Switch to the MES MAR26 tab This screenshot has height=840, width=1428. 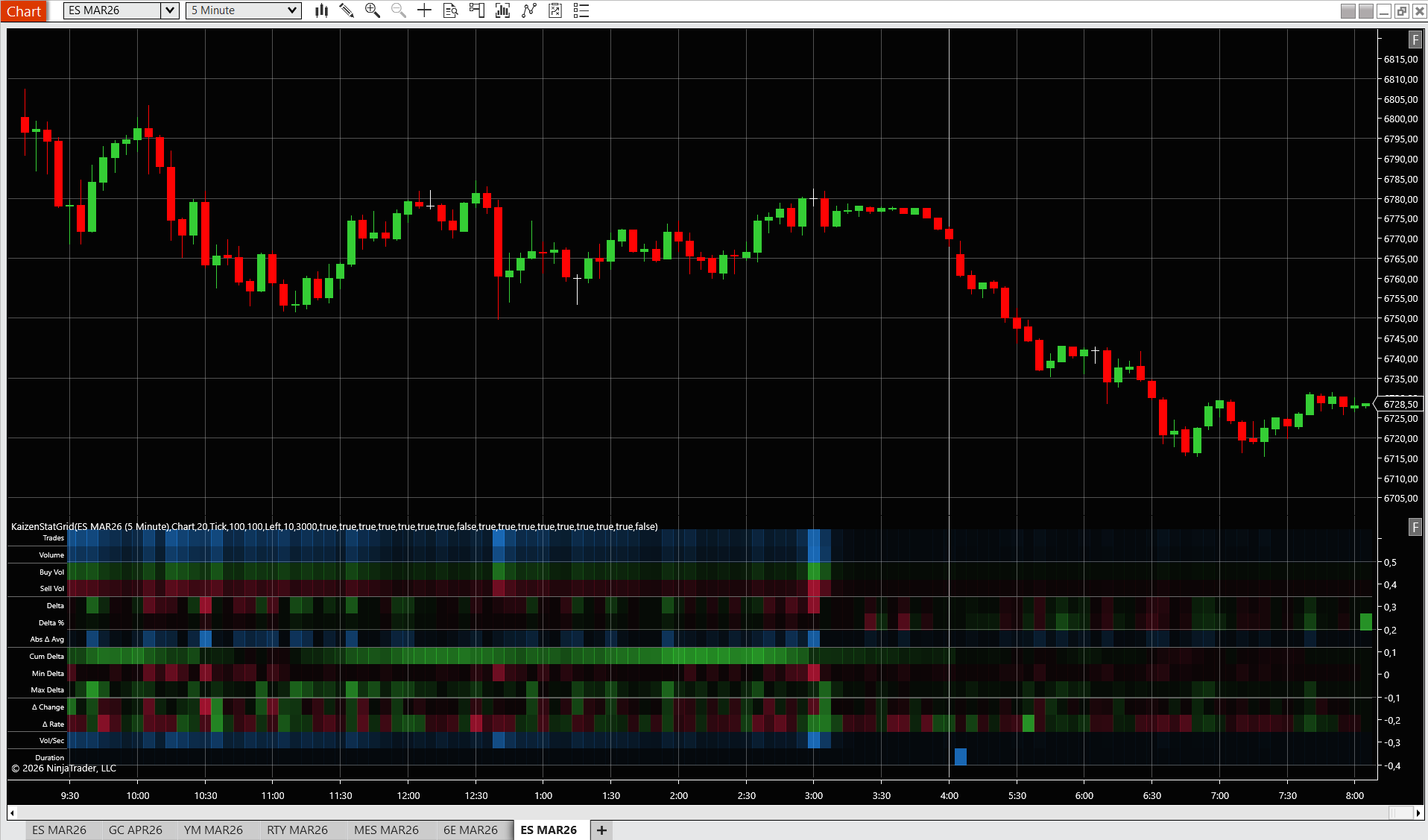388,830
